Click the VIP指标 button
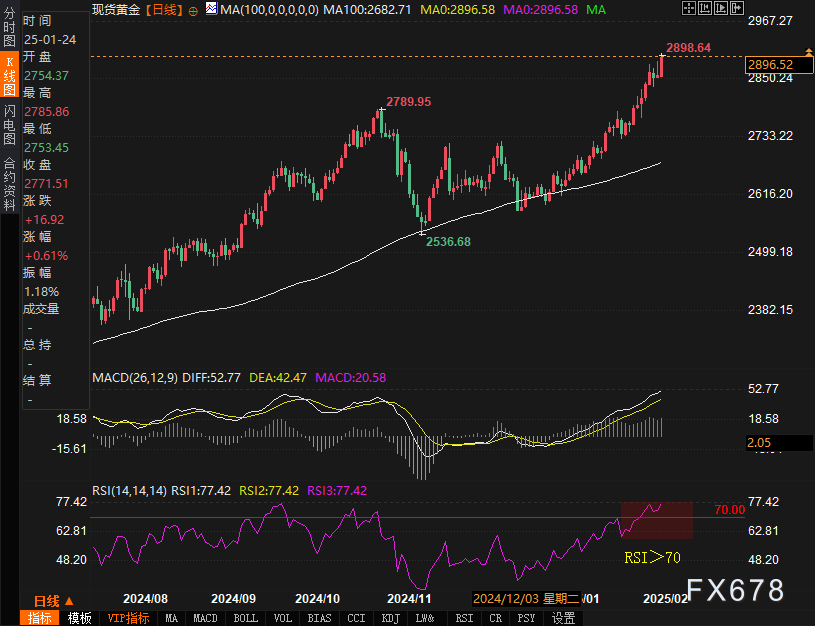Screen dimensions: 815x626 coord(127,618)
